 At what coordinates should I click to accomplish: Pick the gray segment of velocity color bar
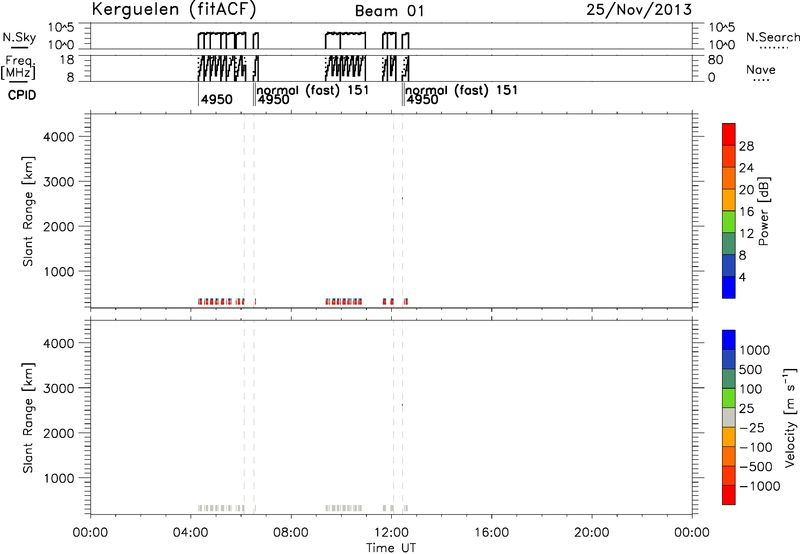(x=729, y=417)
